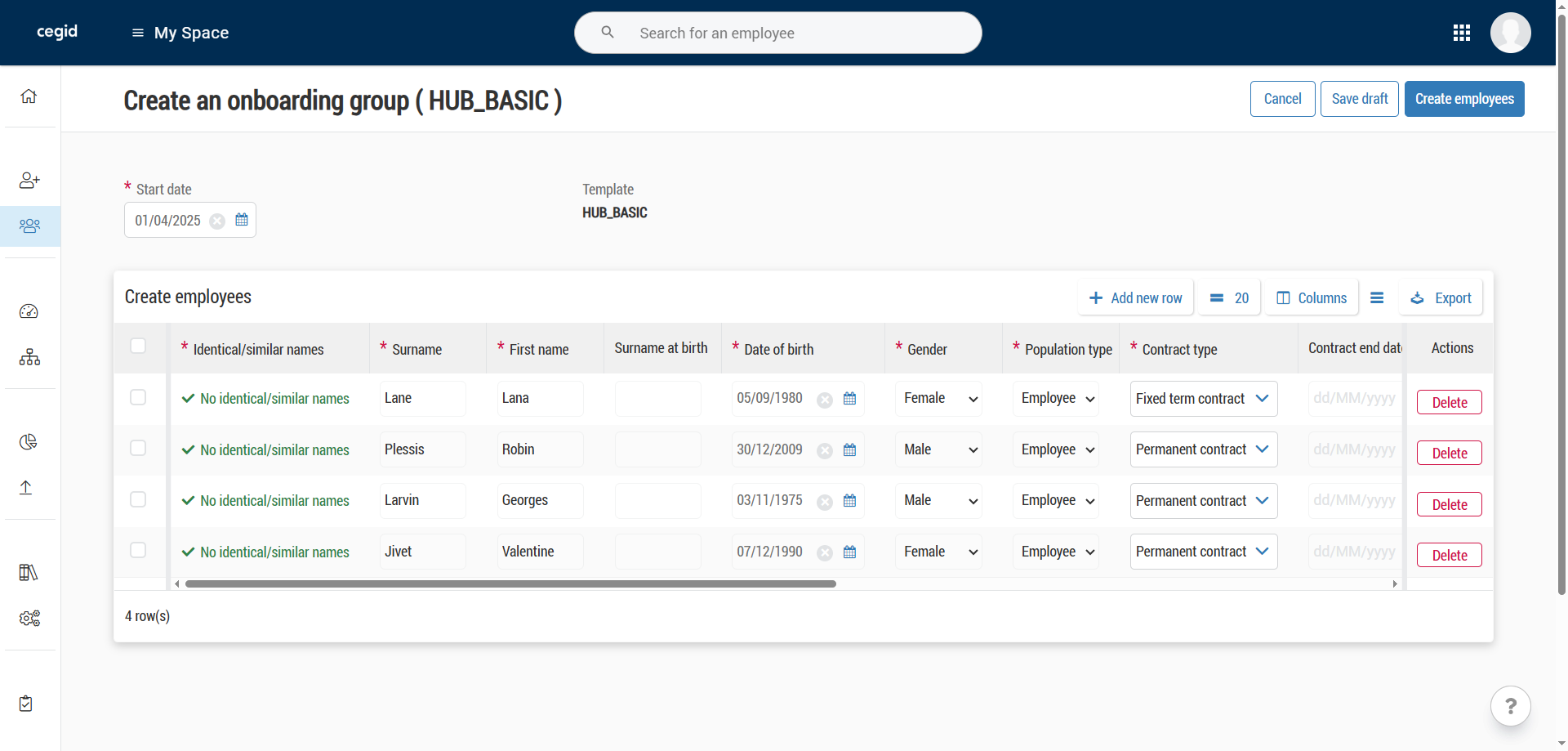Clear Plessis's date of birth
Screen dimensions: 1568x751
tap(825, 451)
